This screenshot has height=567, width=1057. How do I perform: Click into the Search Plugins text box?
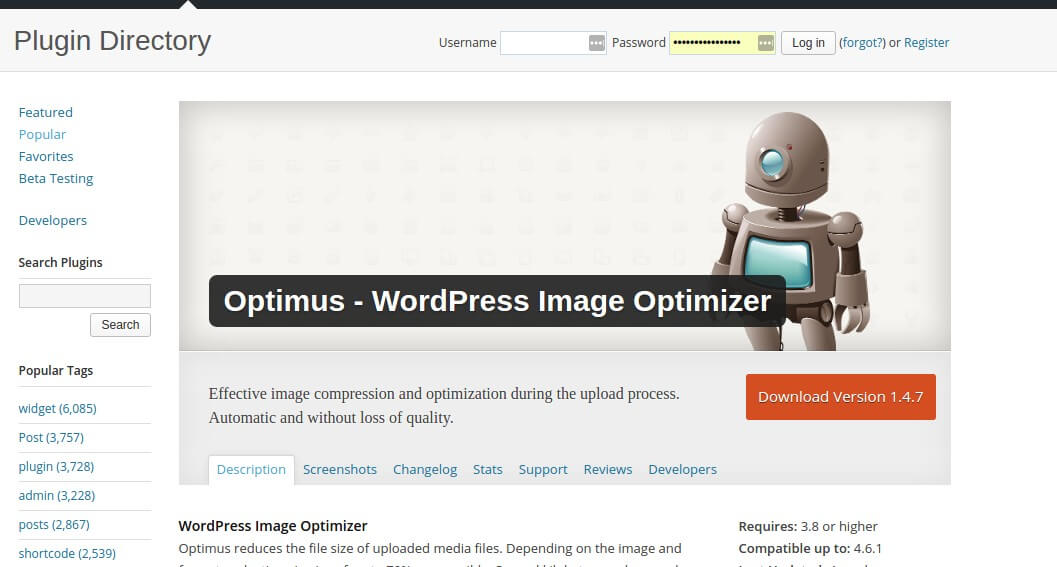click(85, 296)
